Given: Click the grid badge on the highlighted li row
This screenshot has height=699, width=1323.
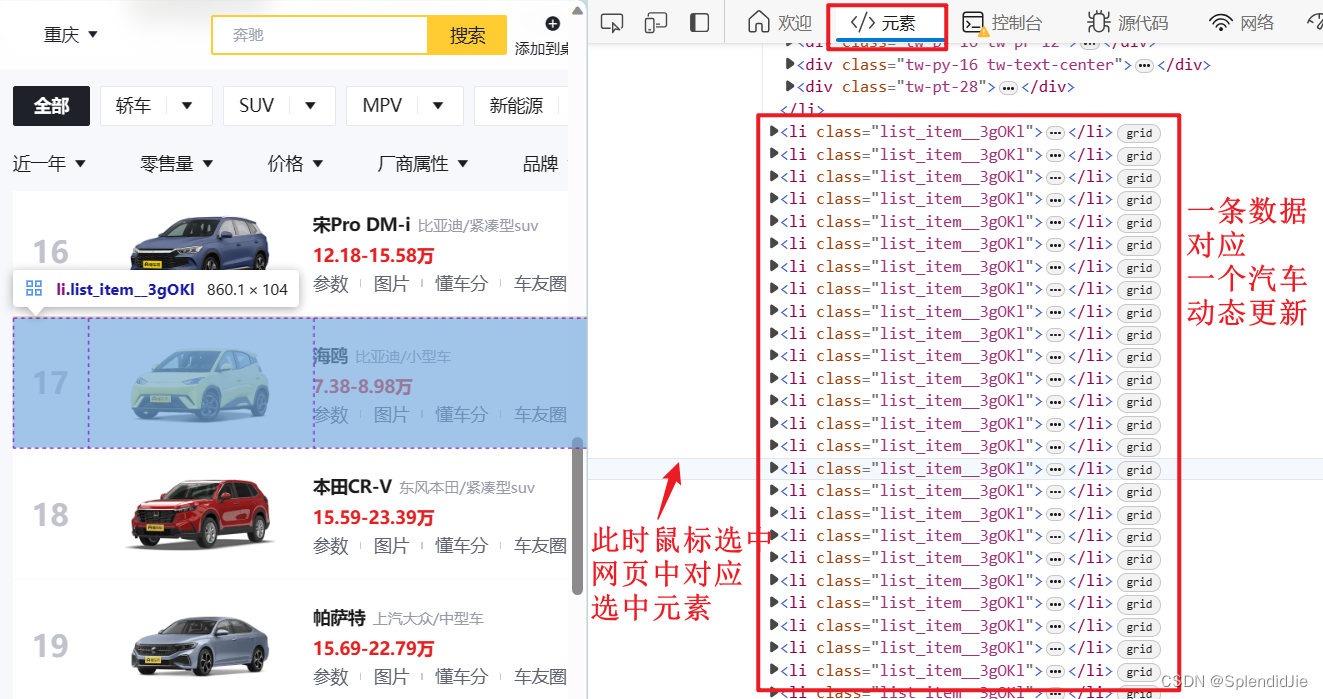Looking at the screenshot, I should [x=1139, y=469].
